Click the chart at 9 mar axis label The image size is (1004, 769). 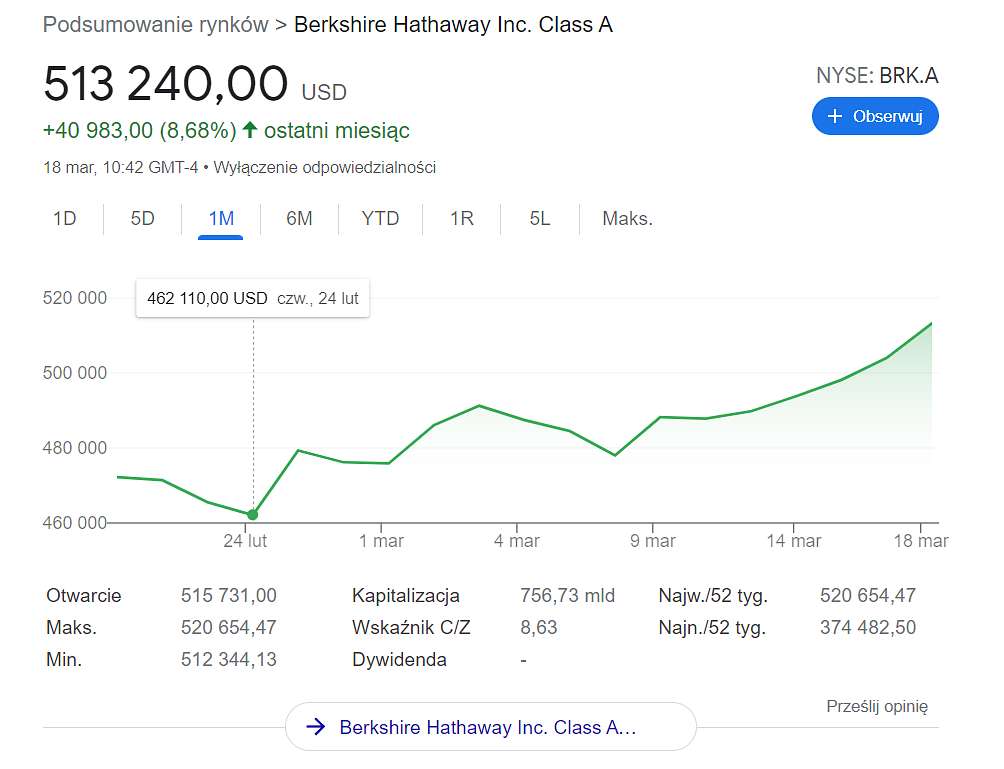coord(652,540)
